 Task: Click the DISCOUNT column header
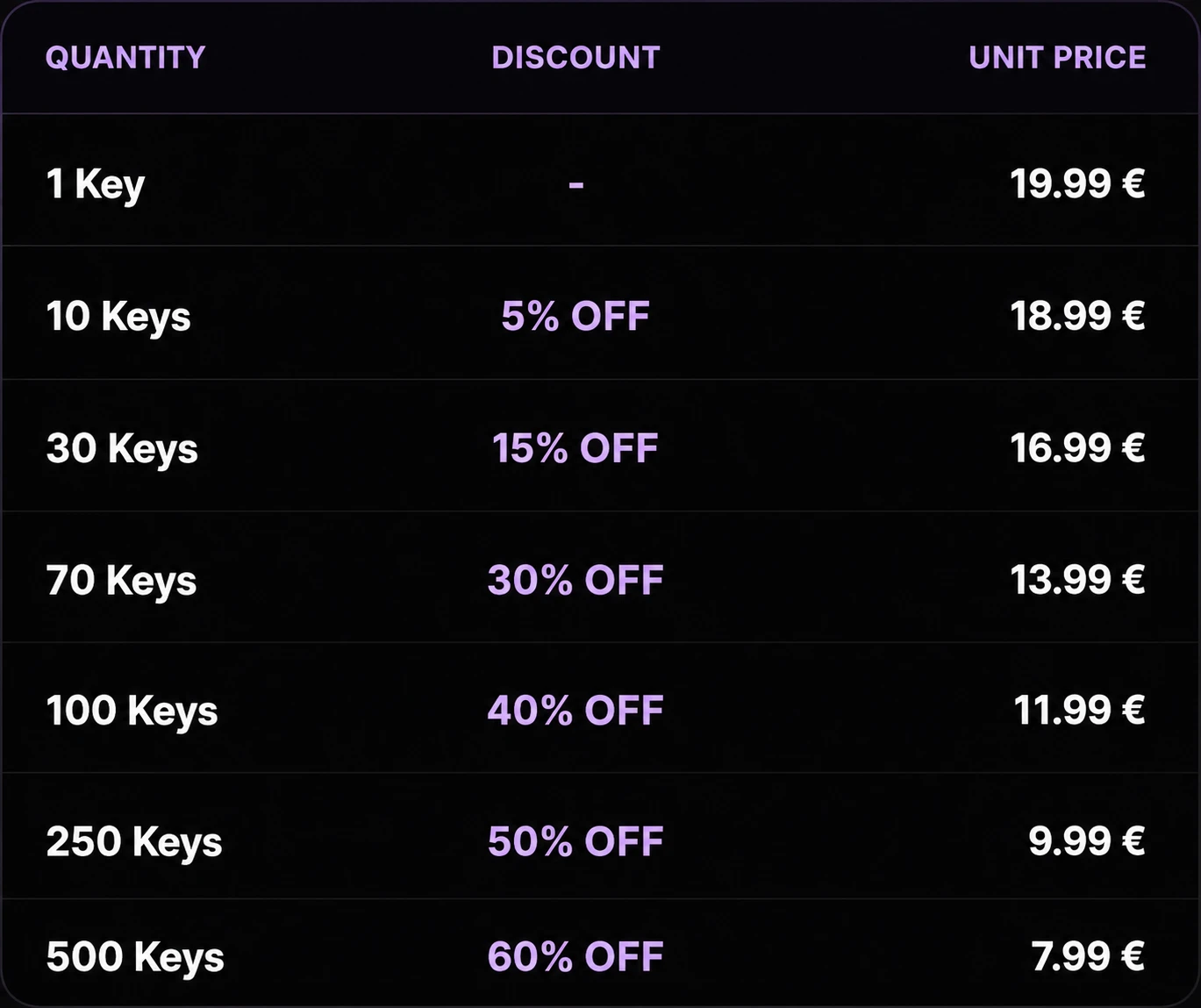click(x=575, y=58)
